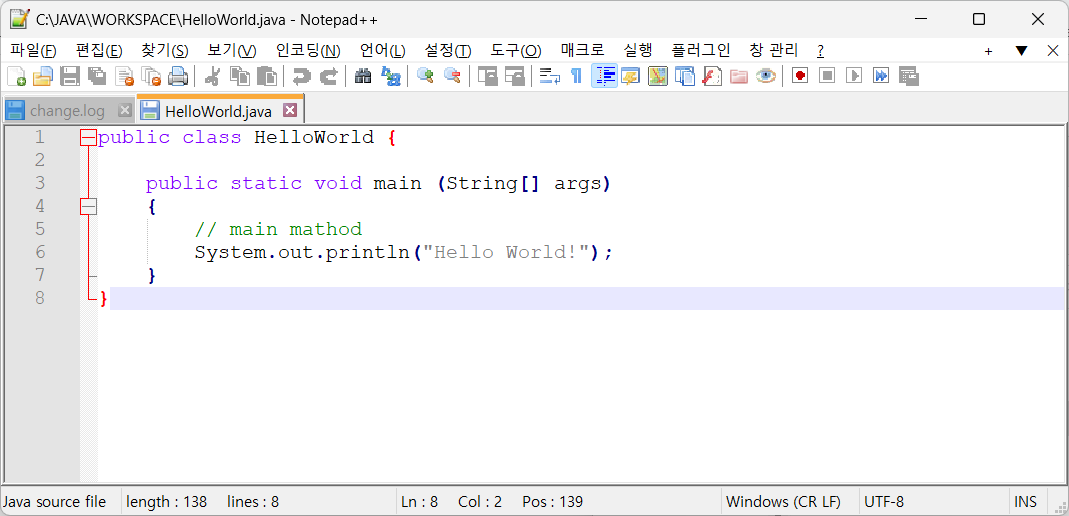Open the 찾기(S) menu
This screenshot has height=516, width=1069.
[165, 50]
